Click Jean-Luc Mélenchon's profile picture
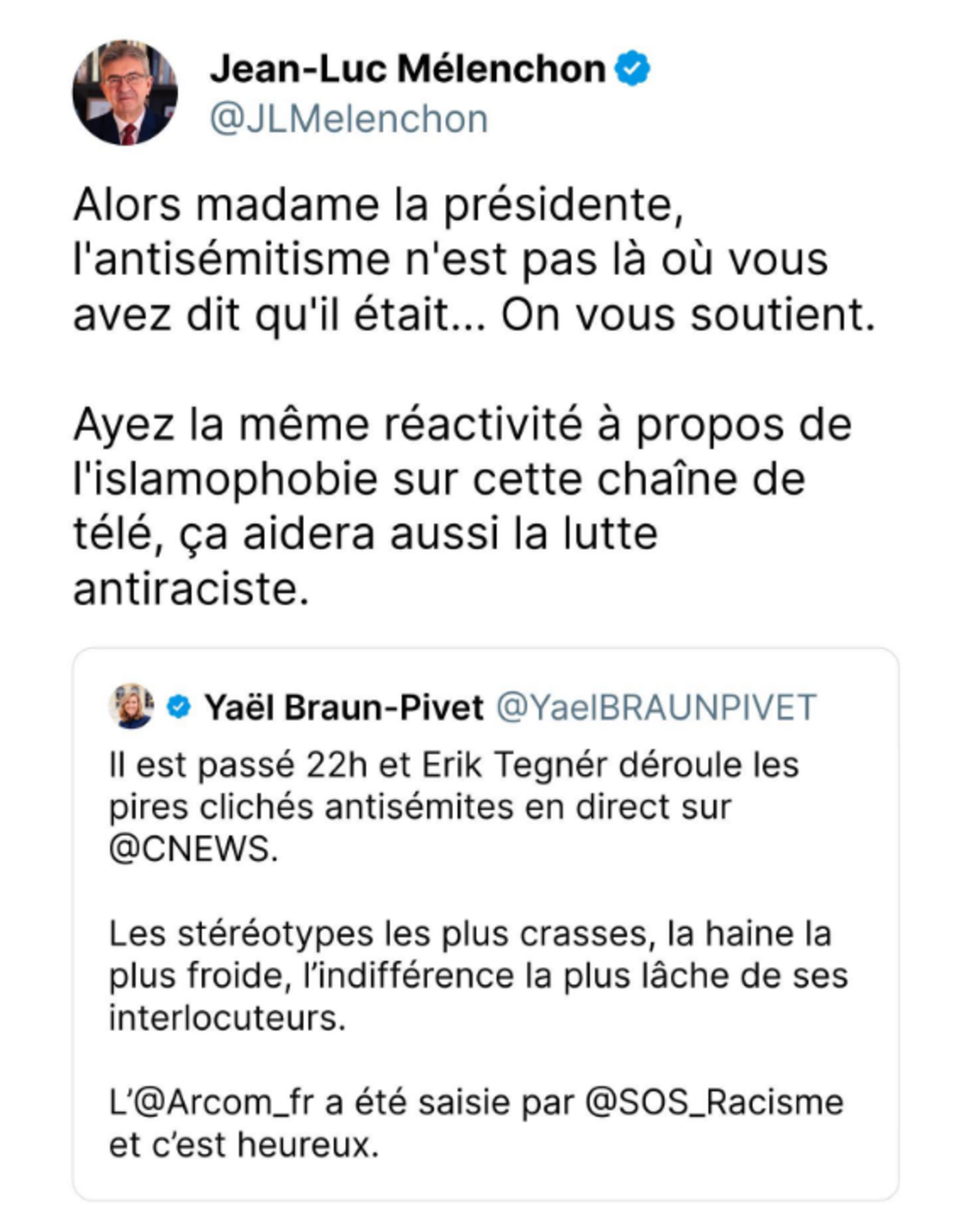961x1232 pixels. 124,93
